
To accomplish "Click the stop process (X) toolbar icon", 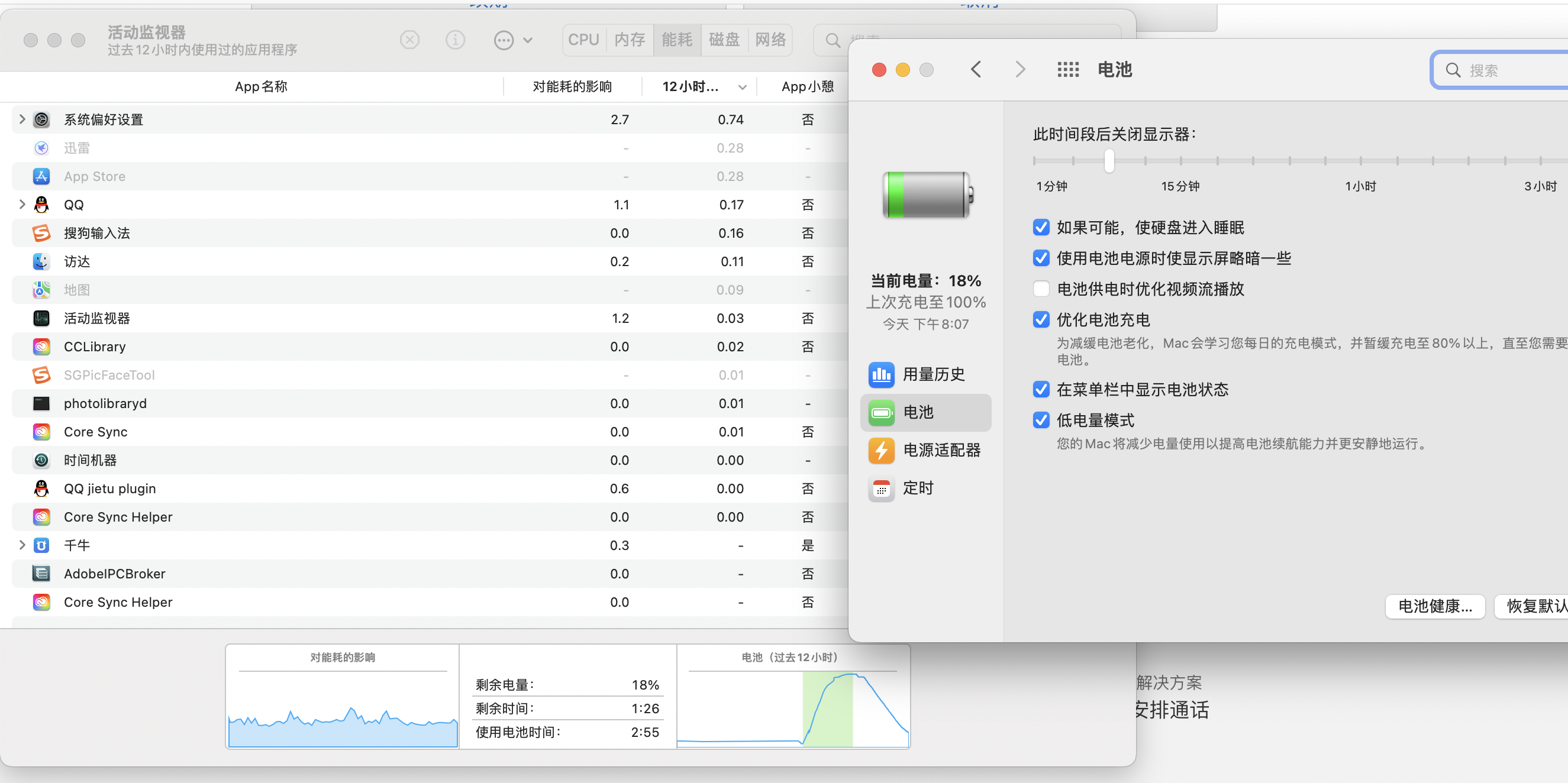I will [x=409, y=40].
